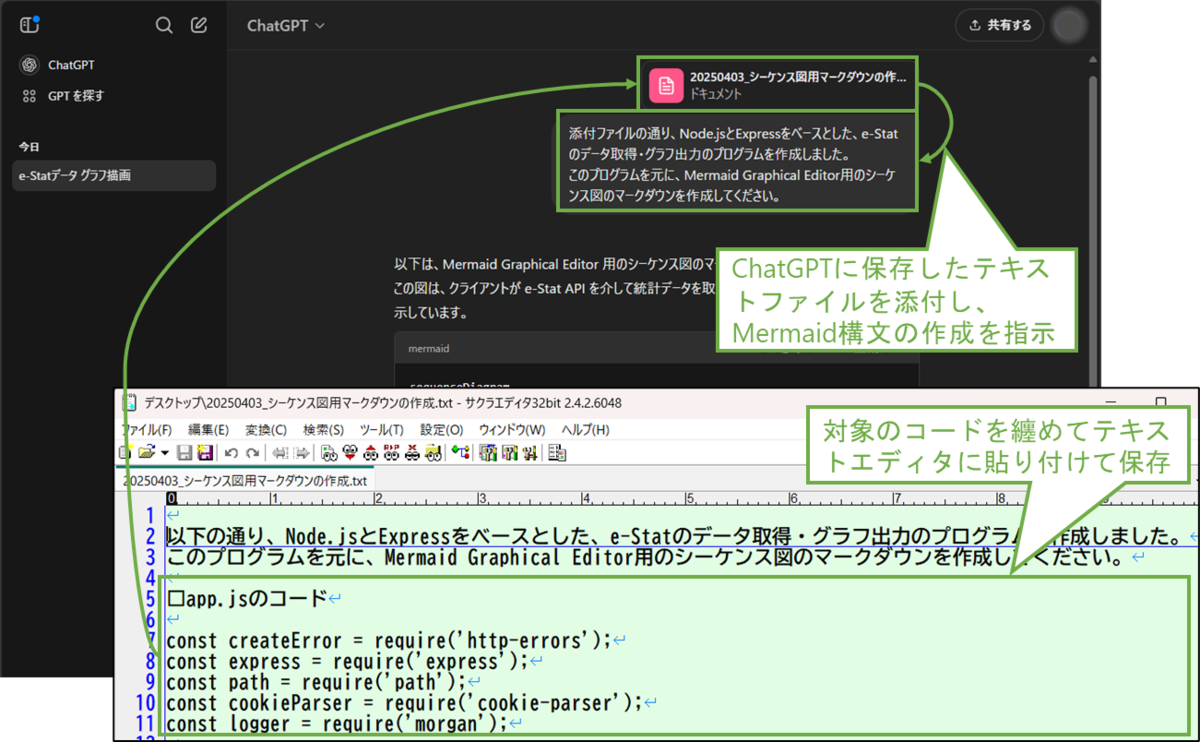1200x742 pixels.
Task: Click the GPTを探す grid icon
Action: 29,96
